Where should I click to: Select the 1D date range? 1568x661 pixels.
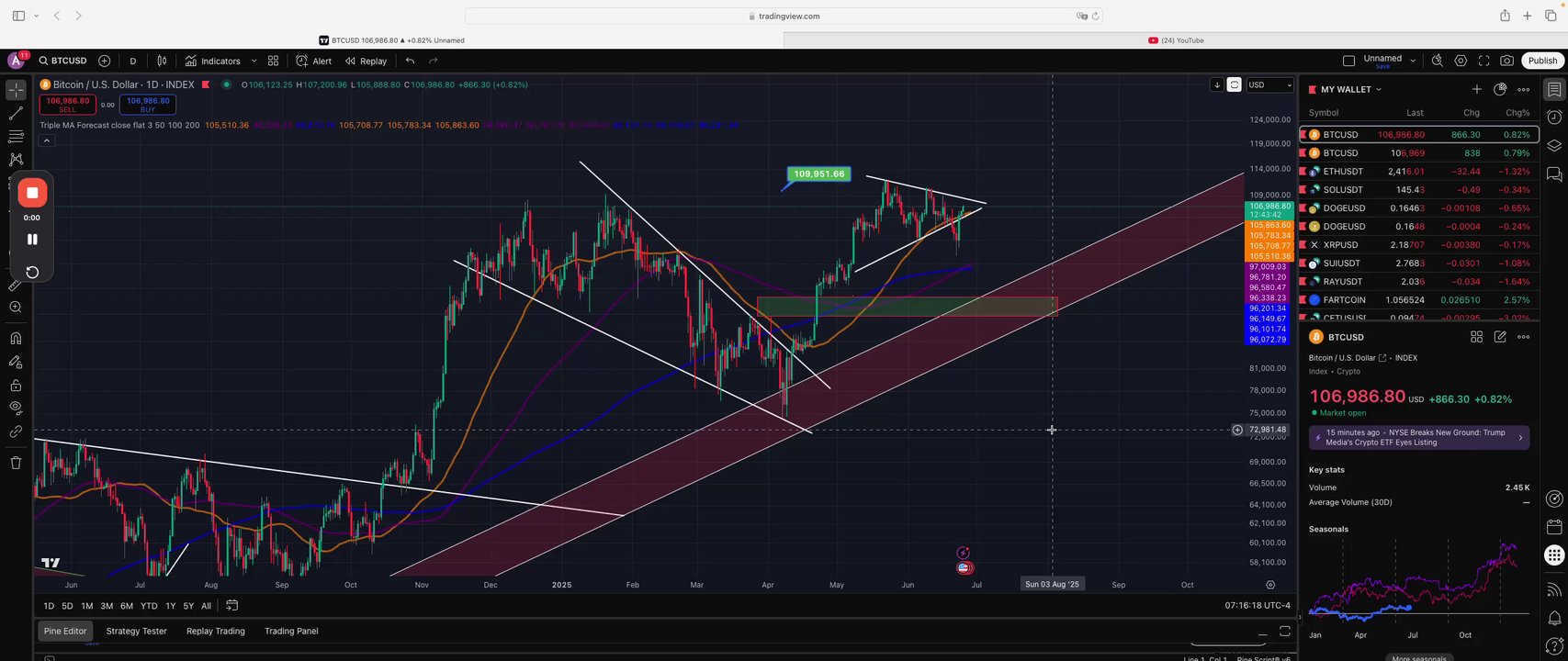tap(49, 606)
